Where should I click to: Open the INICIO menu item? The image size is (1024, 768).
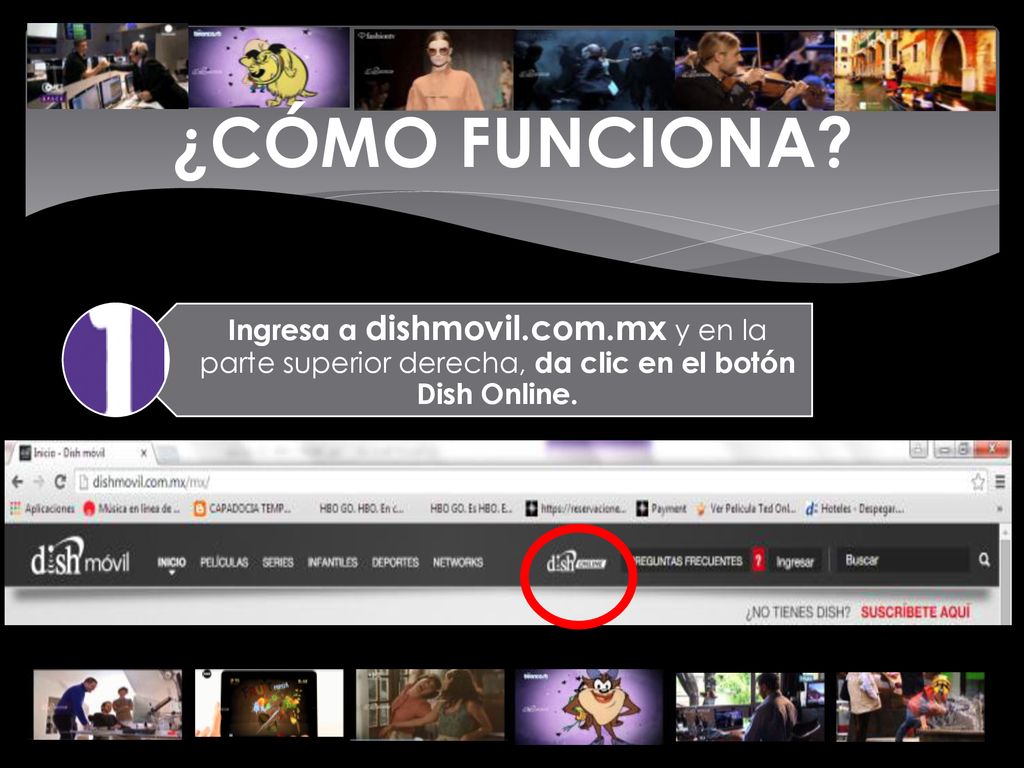172,562
